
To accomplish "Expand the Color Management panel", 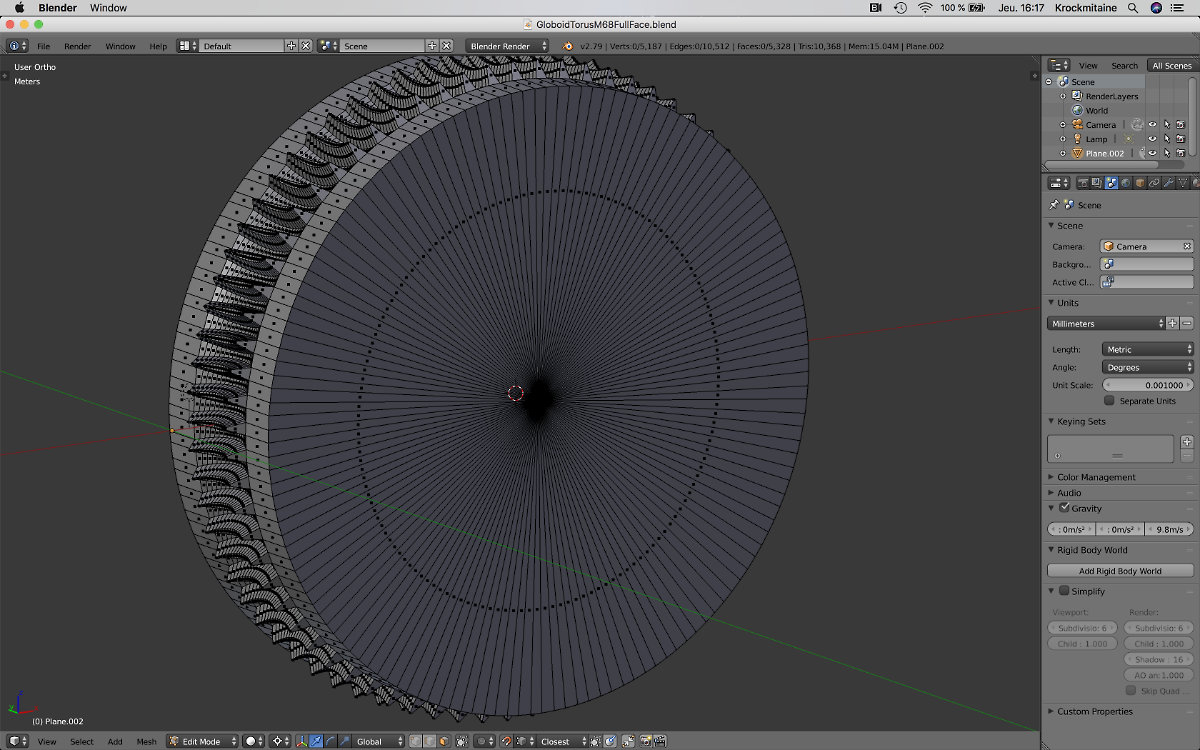I will point(1096,477).
